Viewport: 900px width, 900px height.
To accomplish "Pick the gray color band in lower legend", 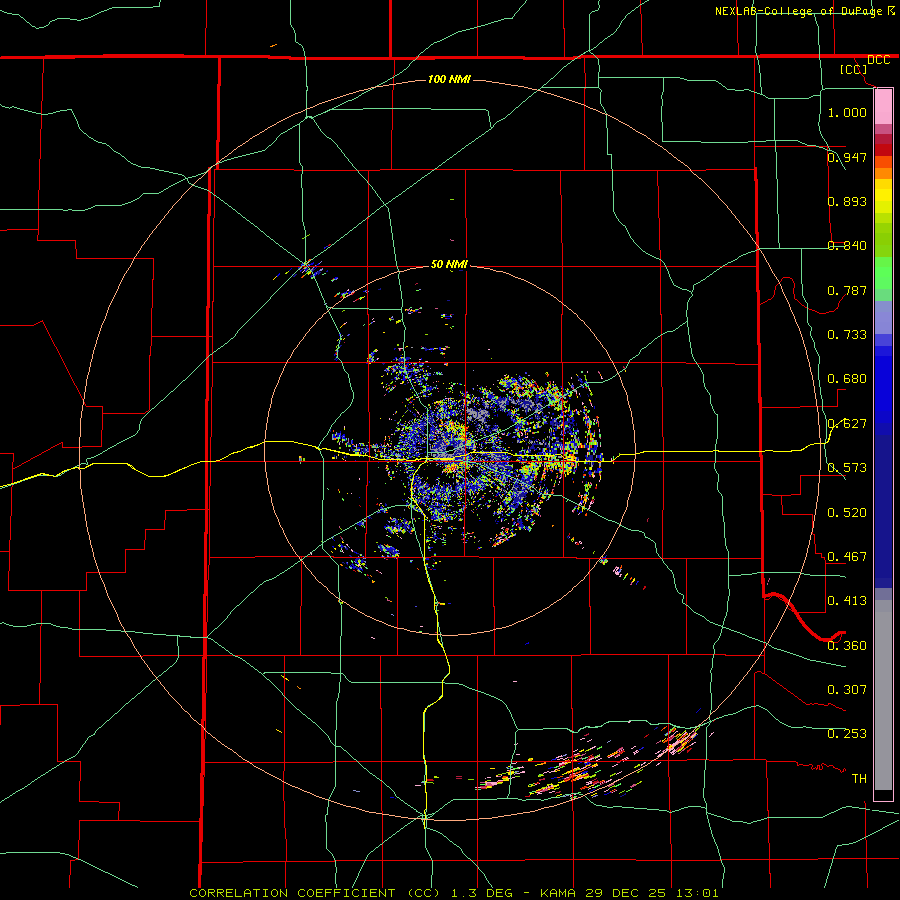I will point(883,695).
